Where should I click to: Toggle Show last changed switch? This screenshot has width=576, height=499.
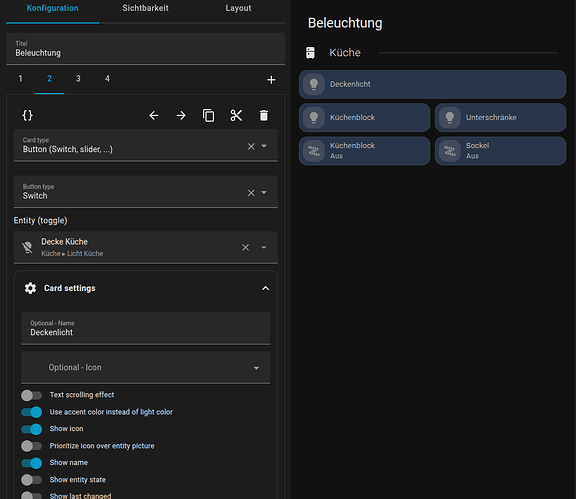(x=32, y=495)
